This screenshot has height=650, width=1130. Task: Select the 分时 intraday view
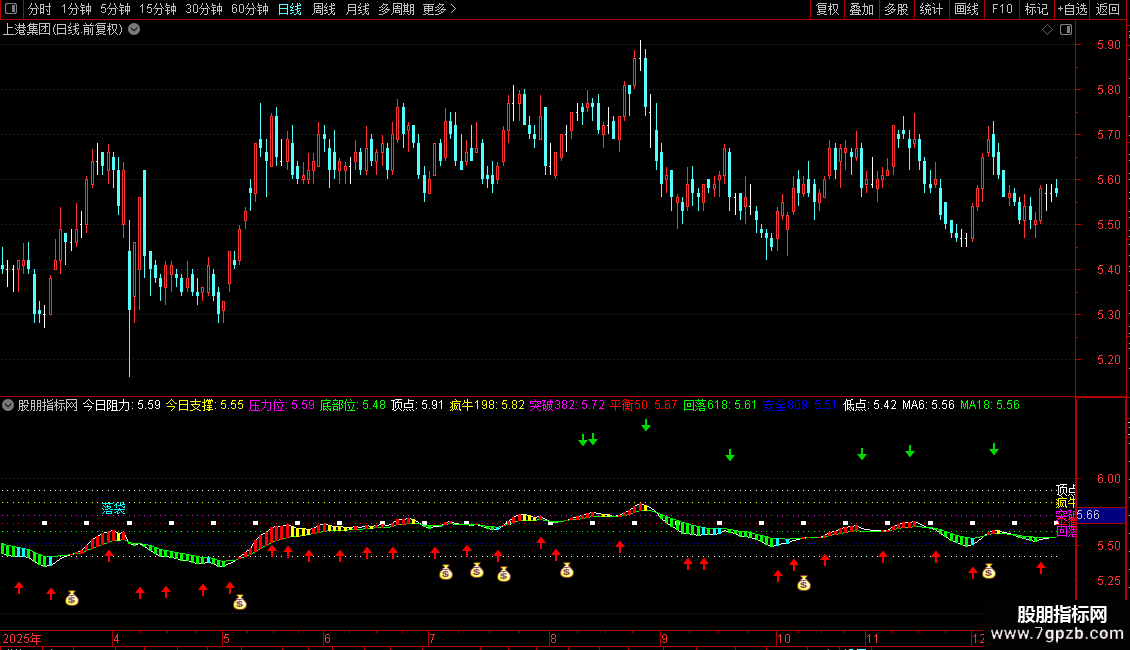click(x=39, y=9)
